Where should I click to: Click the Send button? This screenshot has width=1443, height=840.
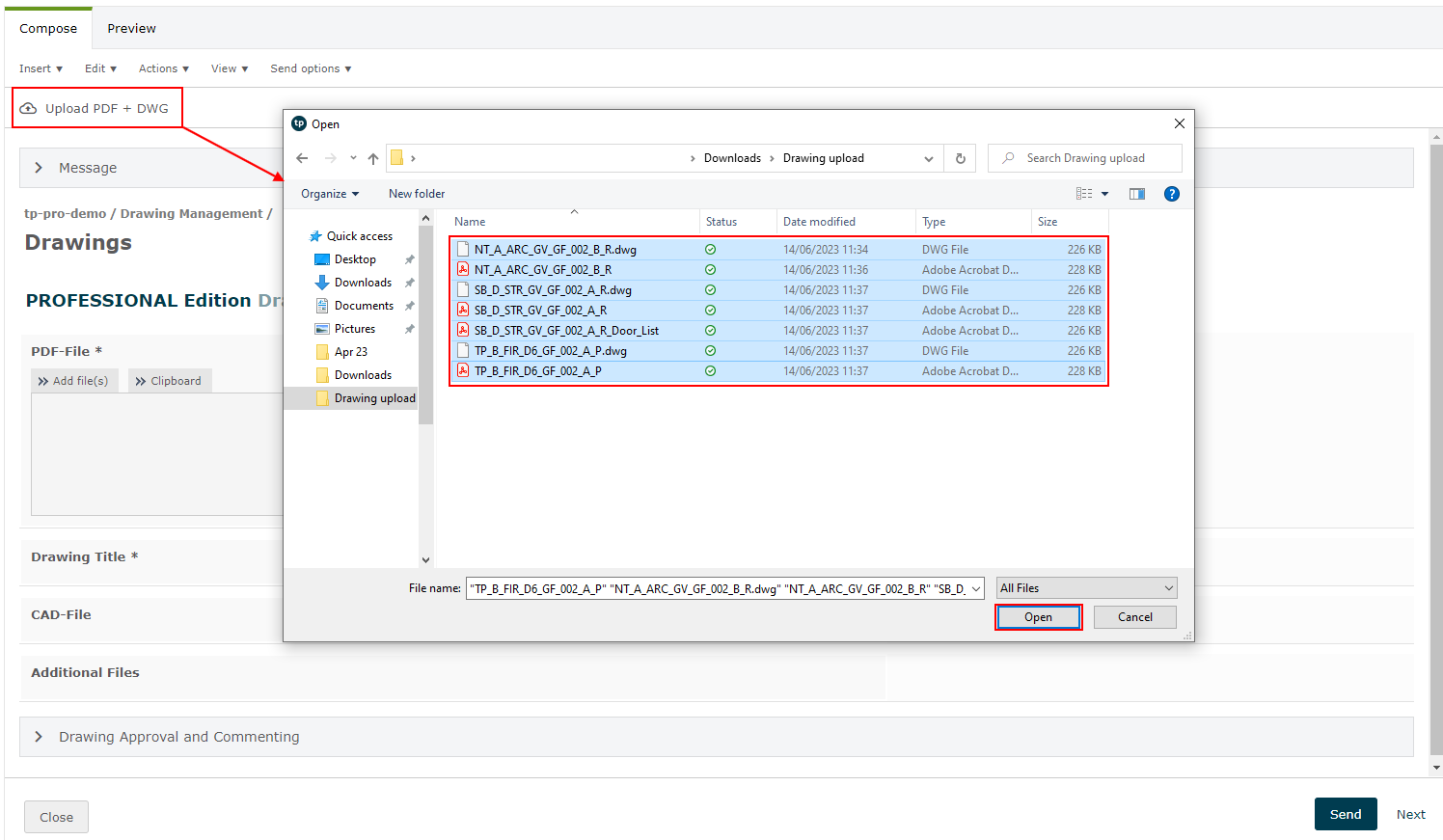pyautogui.click(x=1345, y=814)
